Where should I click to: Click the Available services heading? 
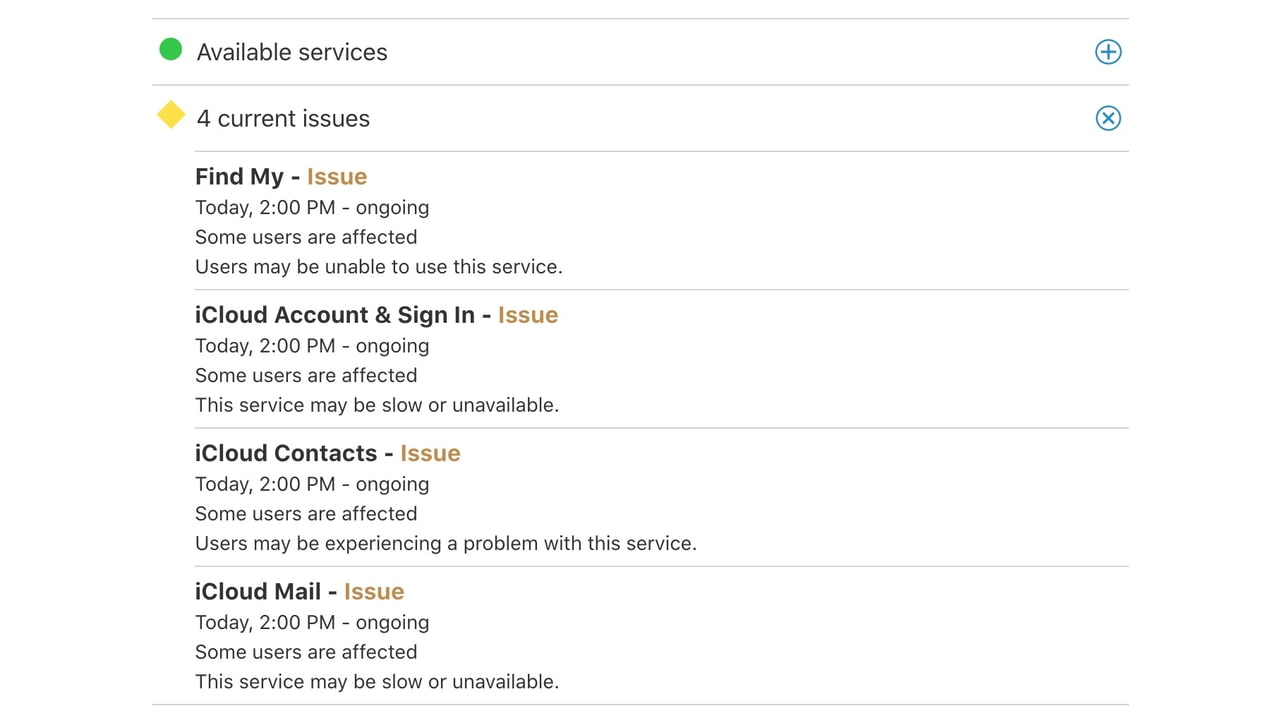(292, 52)
